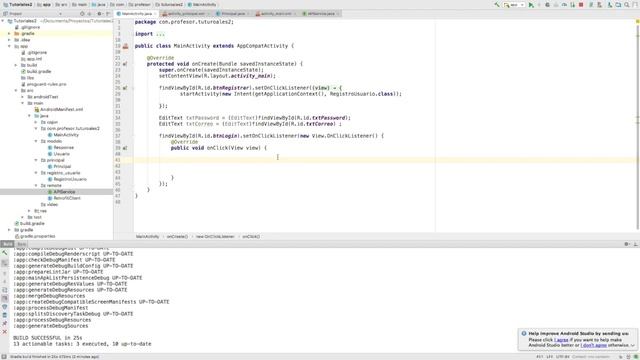This screenshot has height=360, width=640.
Task: Click 'BUILD SUCCESSFUL in 25s' output text
Action: pos(47,338)
